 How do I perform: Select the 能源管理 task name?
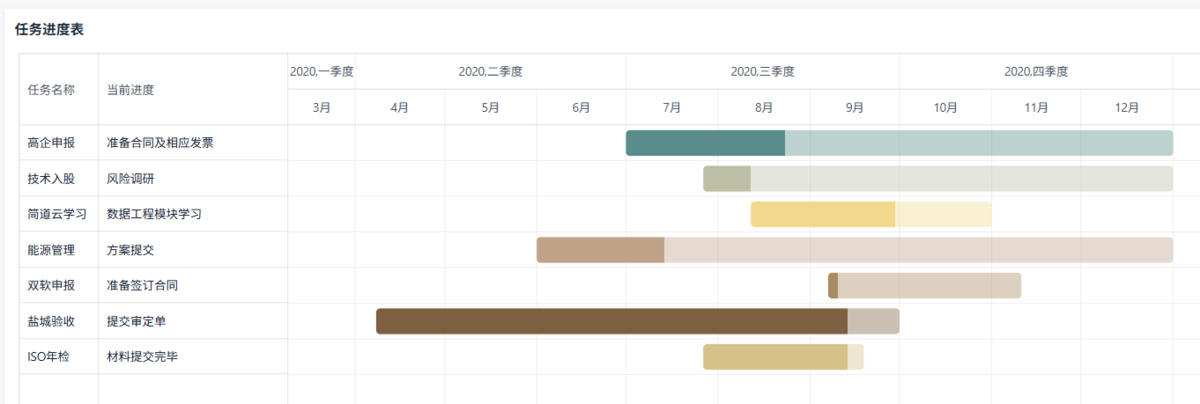pos(51,250)
